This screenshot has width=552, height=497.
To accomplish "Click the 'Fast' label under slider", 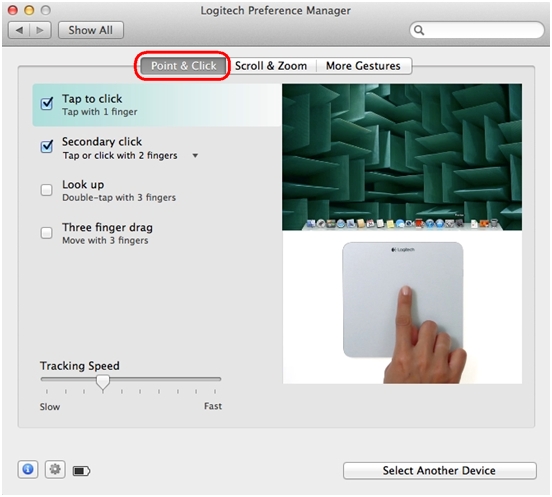I will tap(213, 406).
